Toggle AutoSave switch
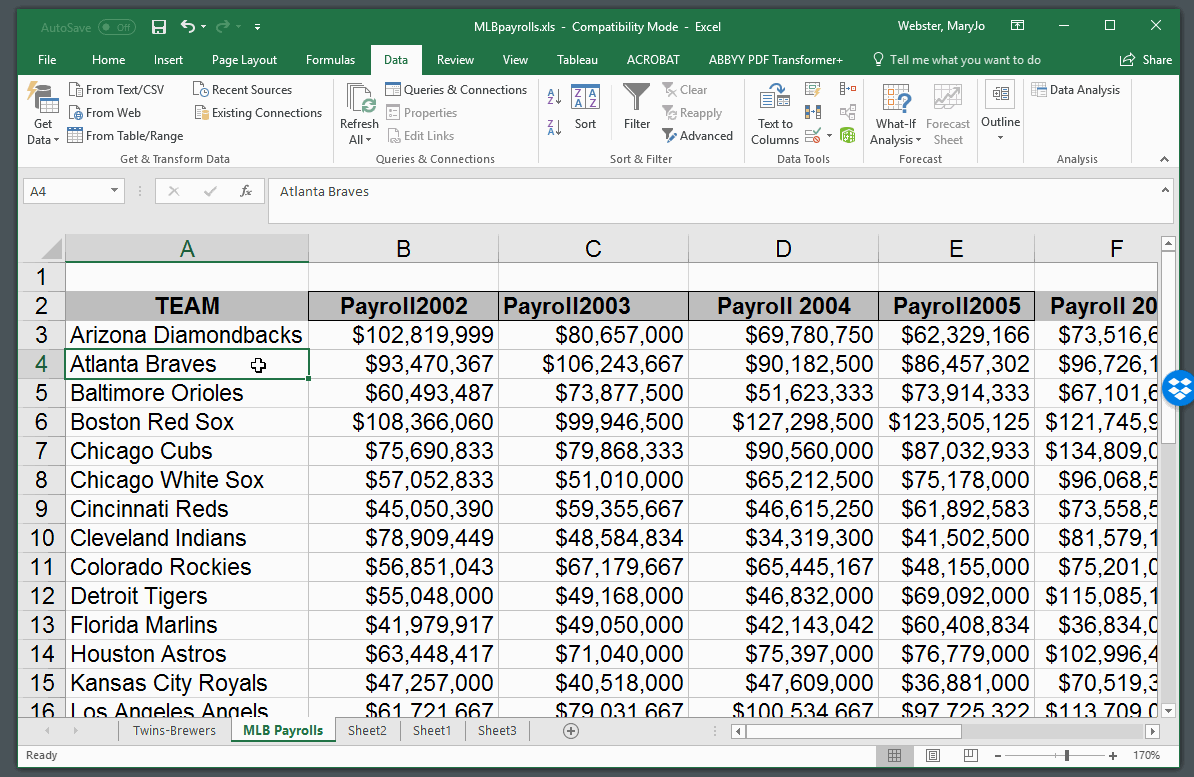 pos(117,27)
